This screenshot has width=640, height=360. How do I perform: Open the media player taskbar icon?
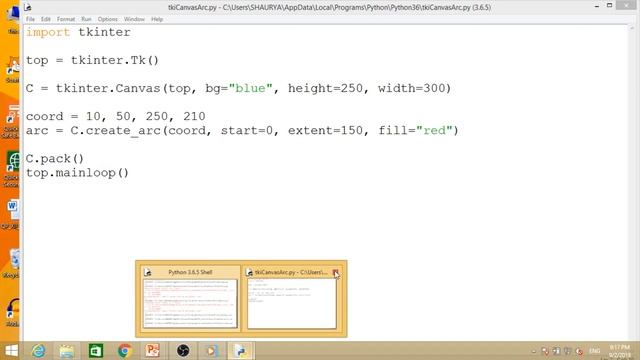tap(211, 351)
